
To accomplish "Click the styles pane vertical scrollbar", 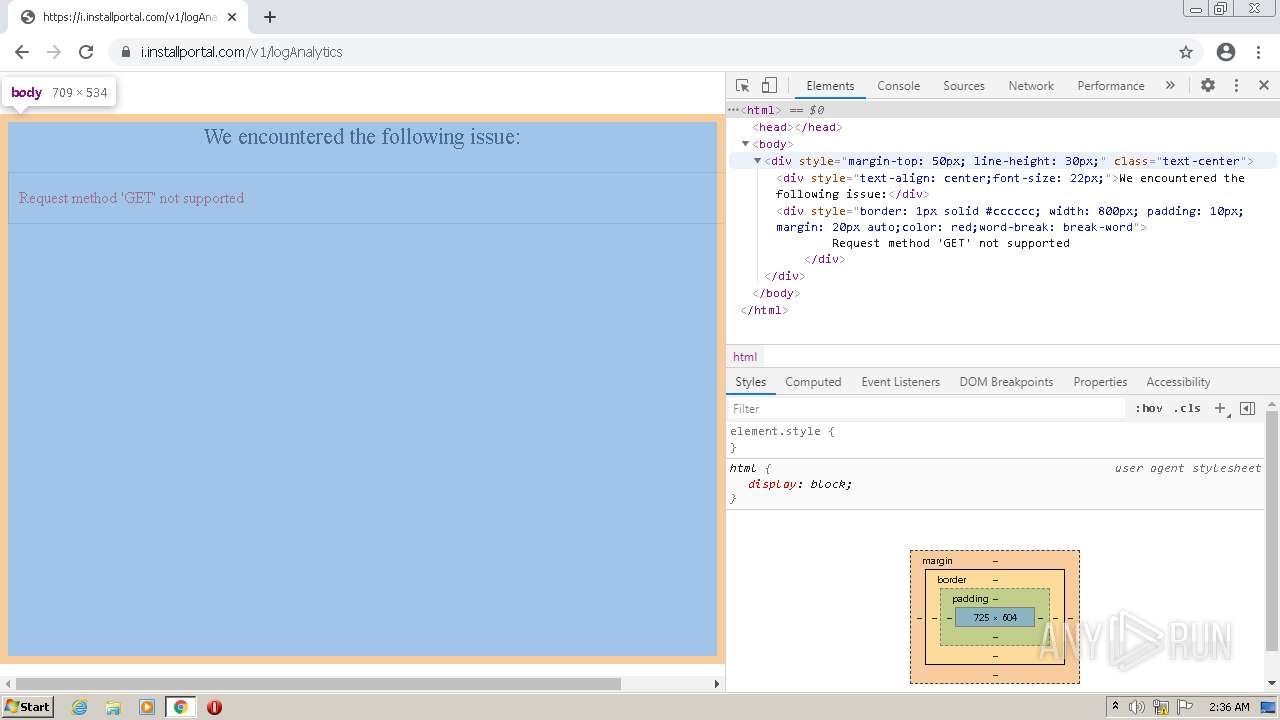I will pos(1272,530).
